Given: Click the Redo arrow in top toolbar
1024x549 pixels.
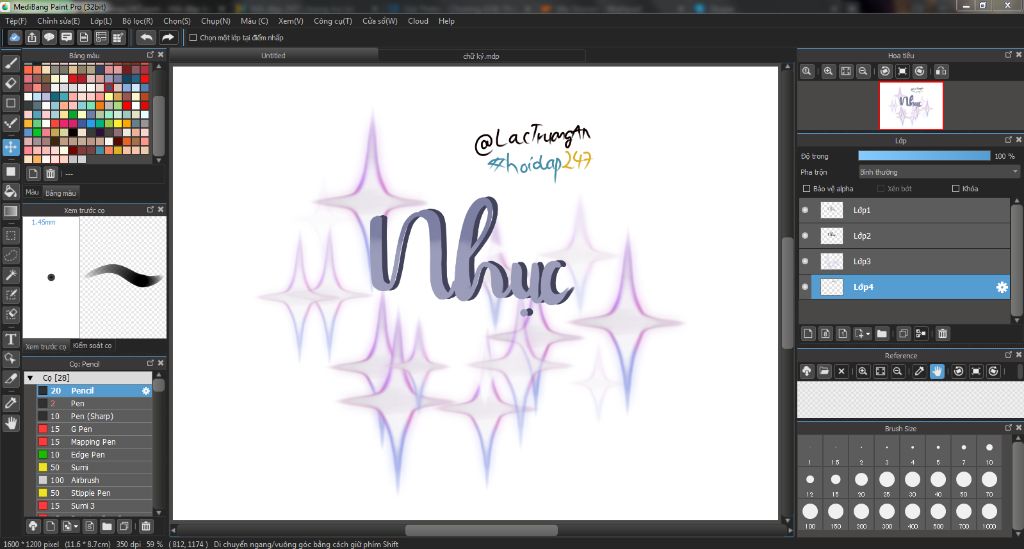Looking at the screenshot, I should 168,37.
